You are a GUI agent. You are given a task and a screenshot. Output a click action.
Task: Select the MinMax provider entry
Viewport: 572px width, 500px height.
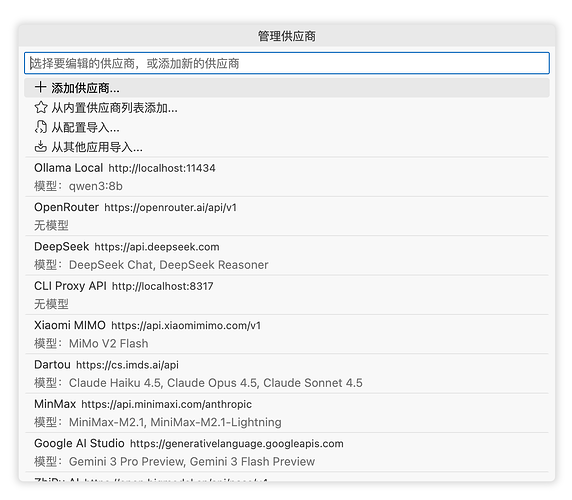tap(287, 413)
